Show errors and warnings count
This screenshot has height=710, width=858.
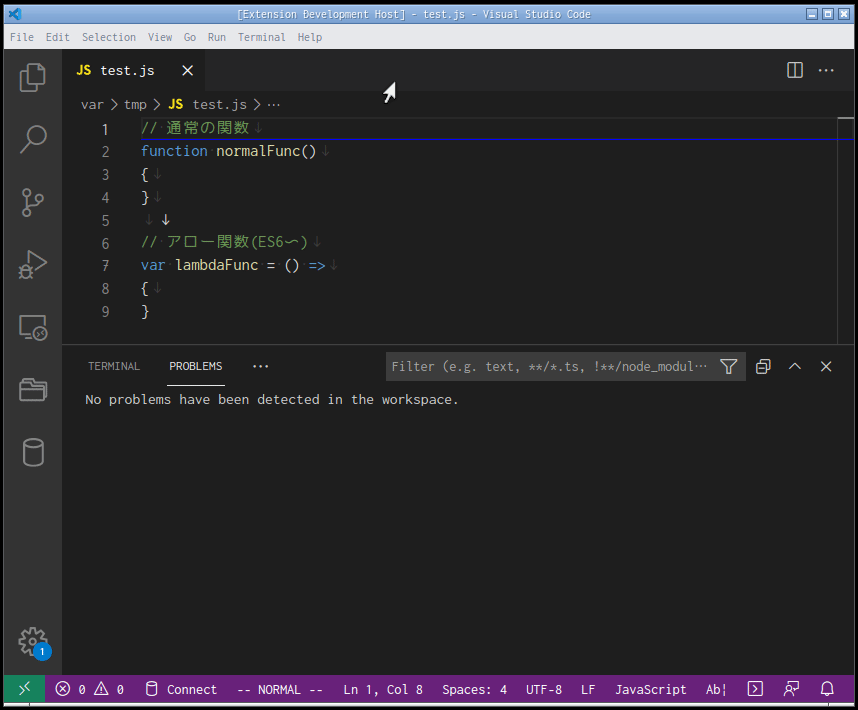[x=90, y=689]
